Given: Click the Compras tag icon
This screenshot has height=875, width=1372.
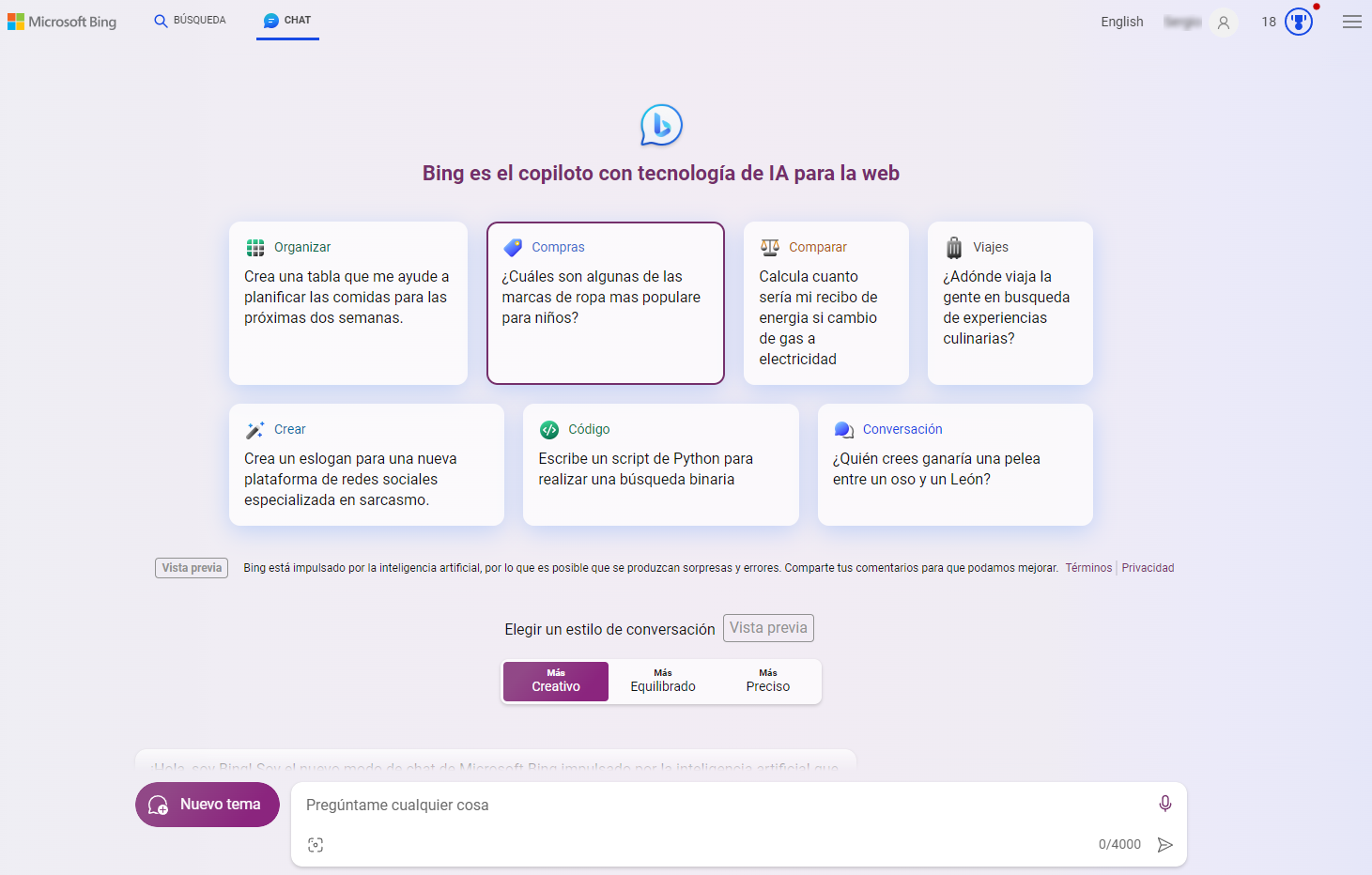Looking at the screenshot, I should click(x=513, y=247).
